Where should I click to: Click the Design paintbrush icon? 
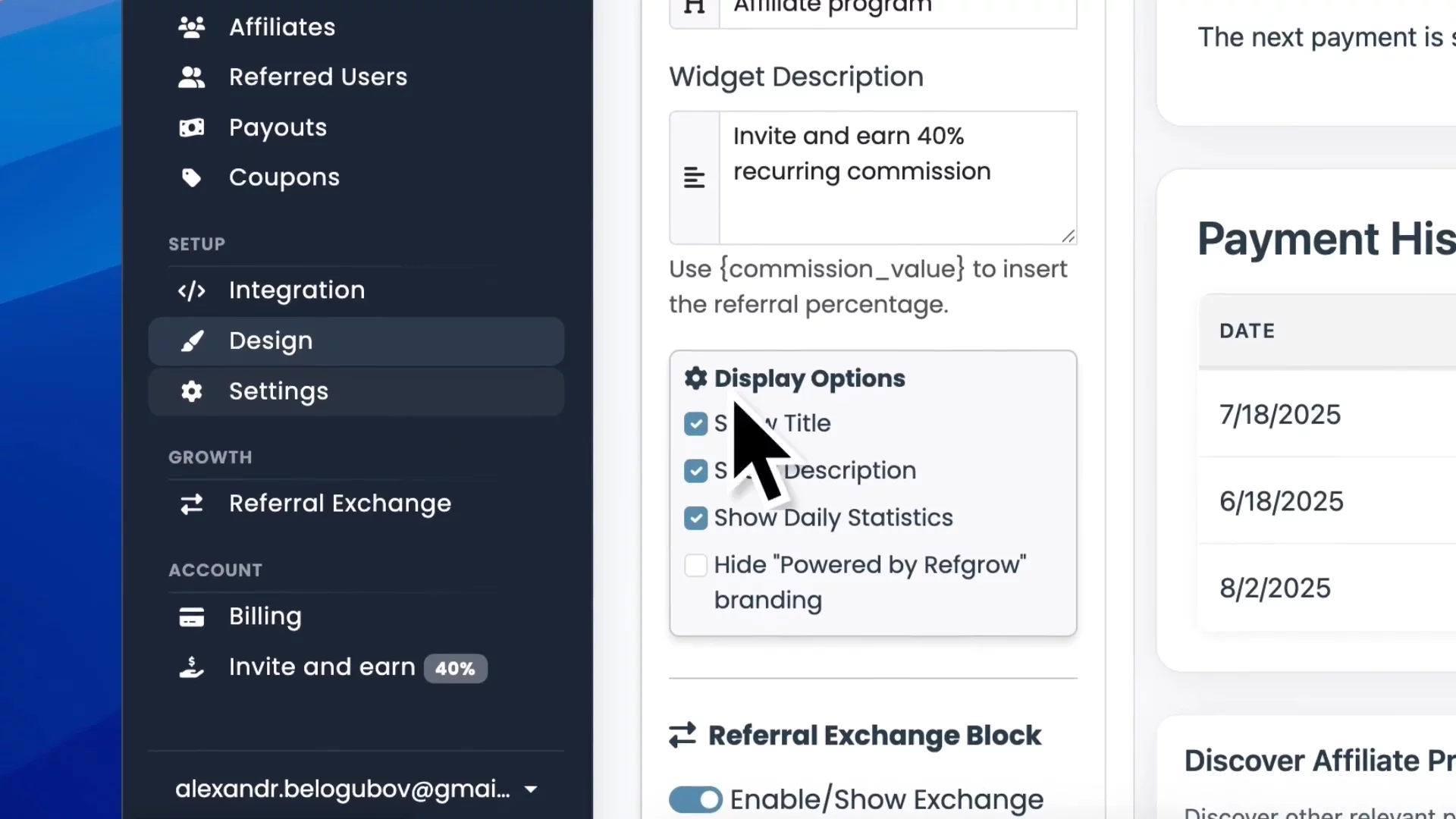click(x=191, y=341)
